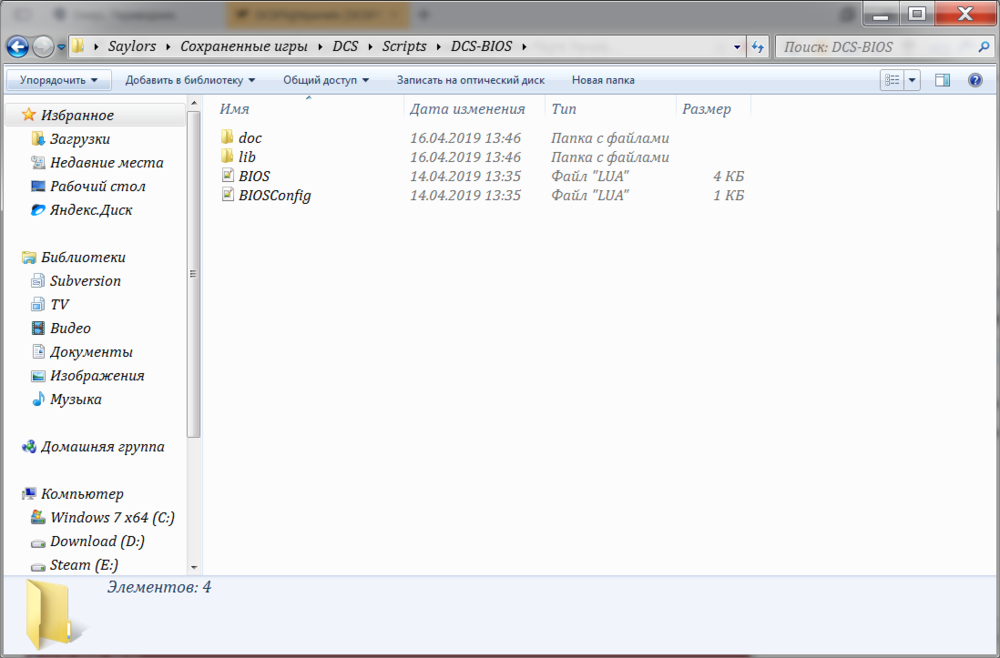Open the Scripts breadcrumb folder

click(404, 47)
